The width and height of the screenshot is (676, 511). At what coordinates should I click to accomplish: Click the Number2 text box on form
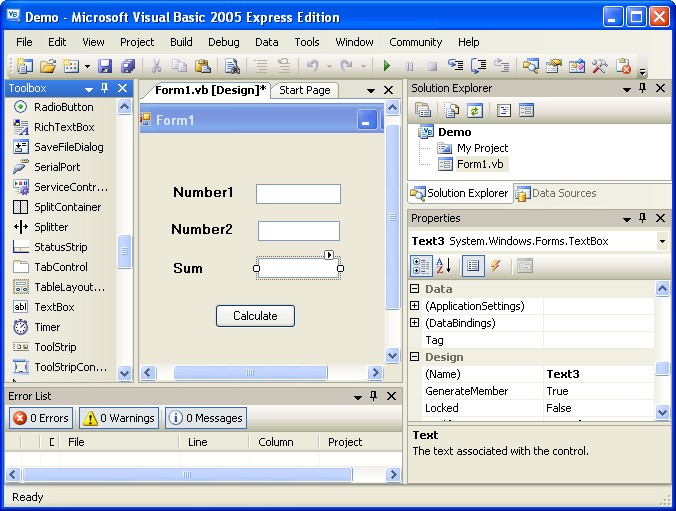pos(298,231)
